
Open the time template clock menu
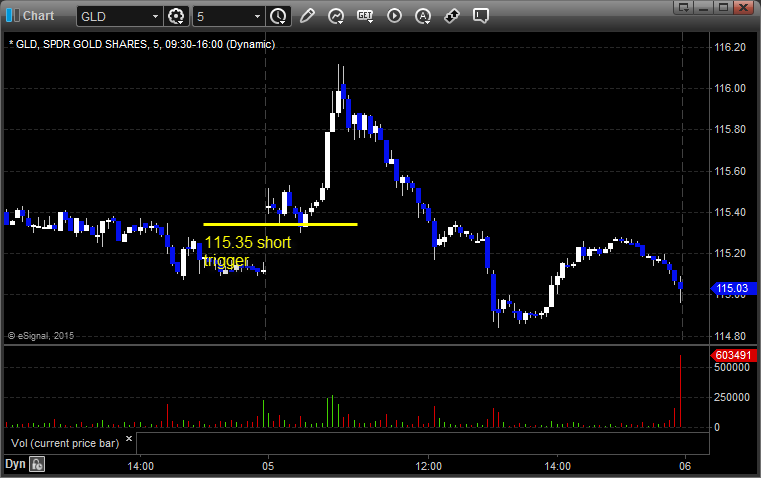pos(279,16)
